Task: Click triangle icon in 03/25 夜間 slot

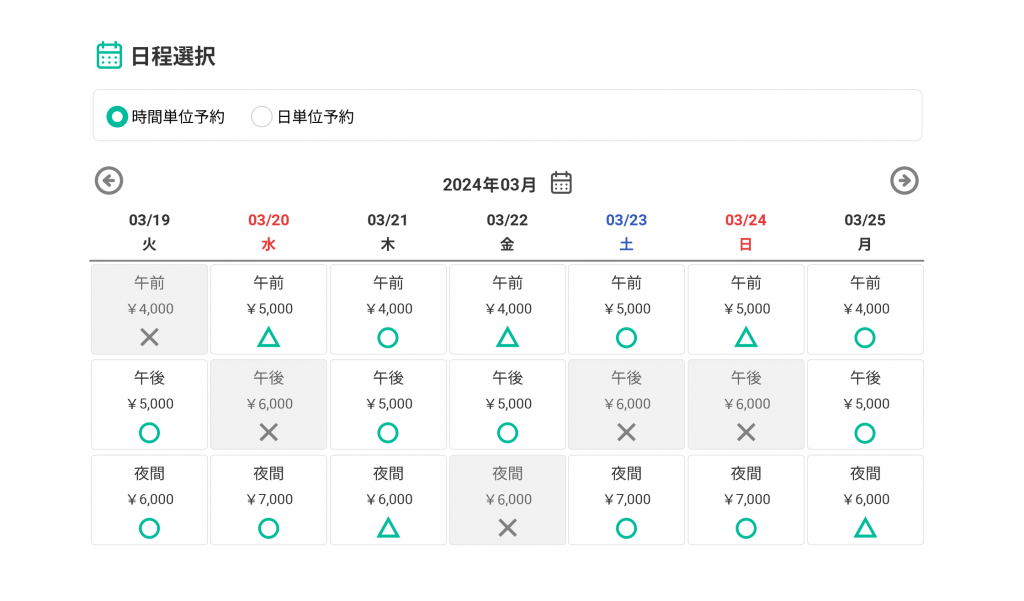Action: tap(865, 528)
